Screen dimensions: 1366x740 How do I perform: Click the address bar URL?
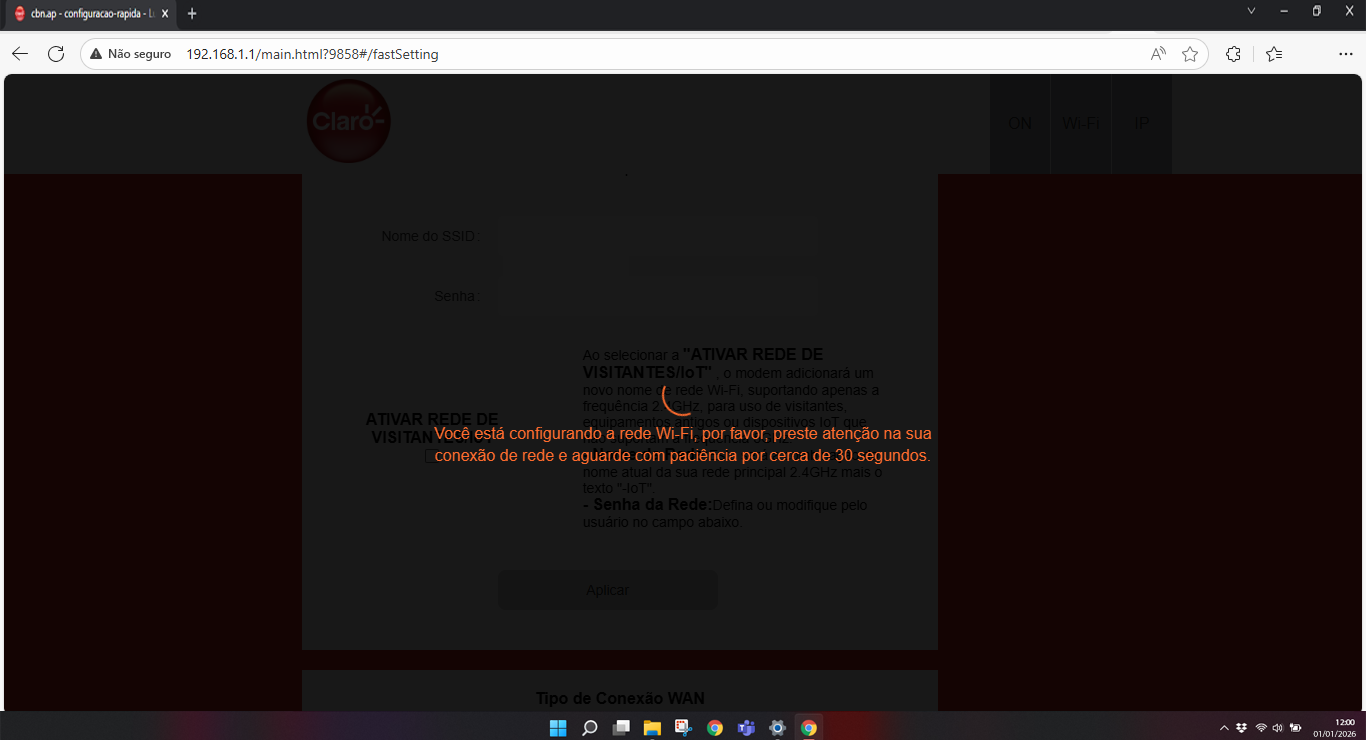312,54
